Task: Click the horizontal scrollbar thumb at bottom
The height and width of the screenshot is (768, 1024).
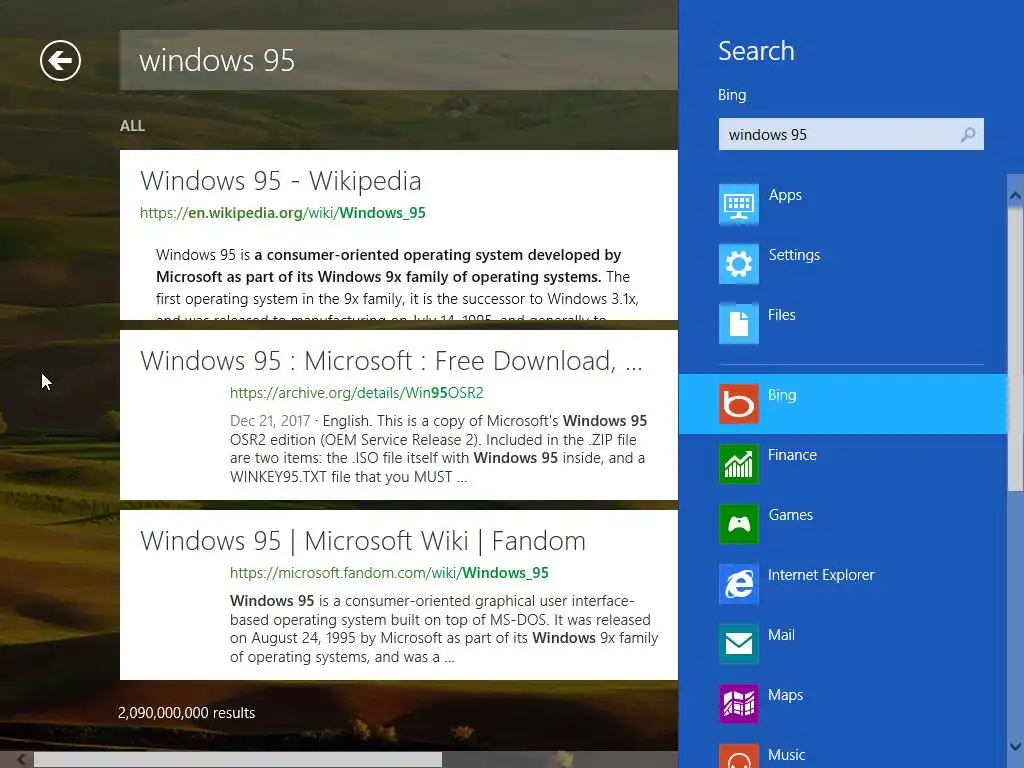Action: click(x=238, y=760)
